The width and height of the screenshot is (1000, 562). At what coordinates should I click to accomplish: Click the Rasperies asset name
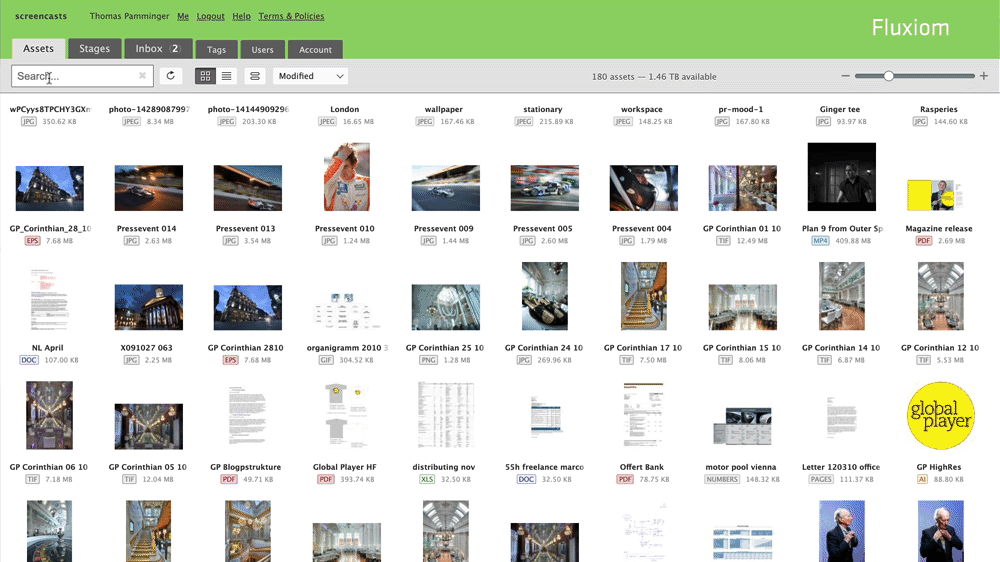coord(939,109)
